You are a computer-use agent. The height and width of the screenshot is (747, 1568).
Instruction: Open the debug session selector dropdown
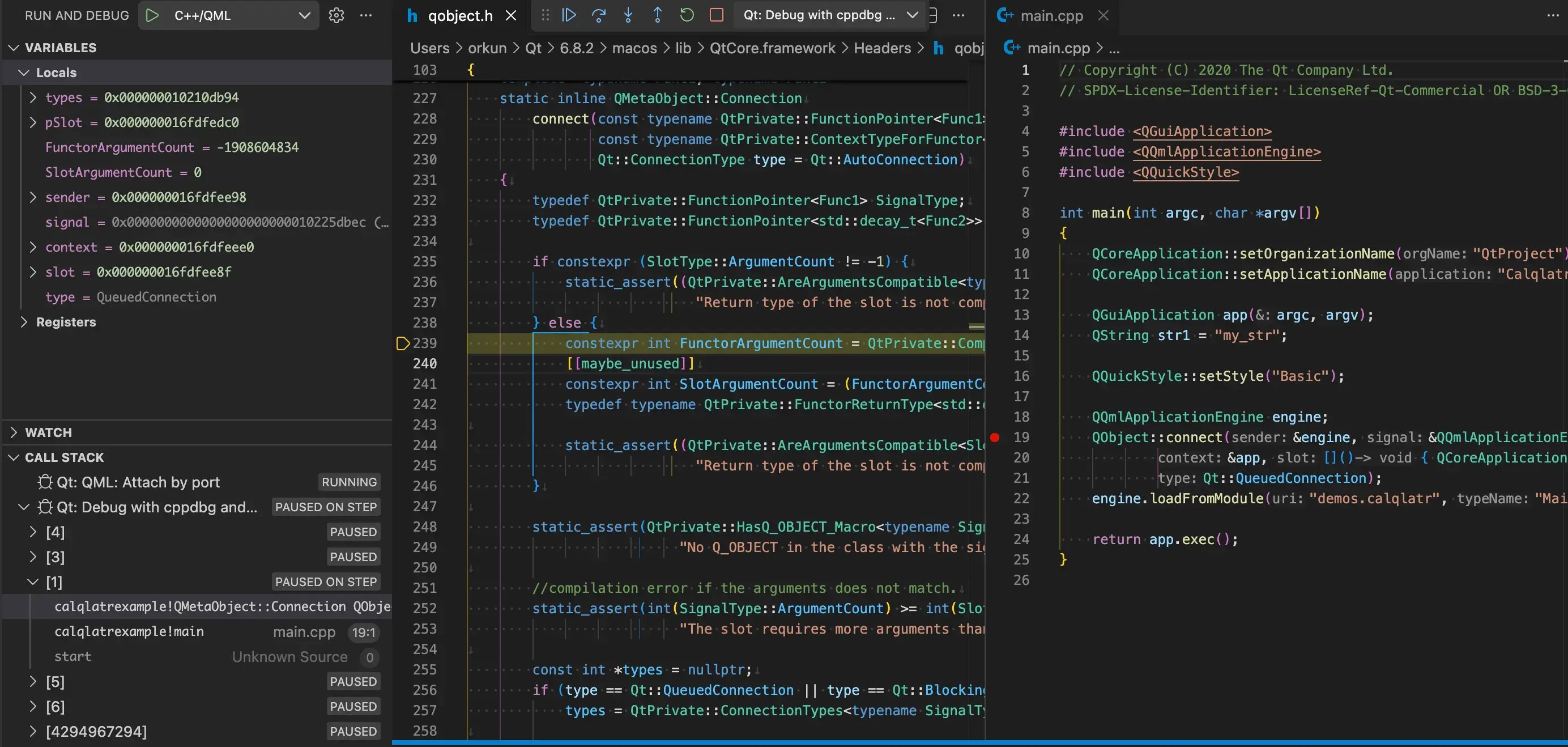pos(911,15)
